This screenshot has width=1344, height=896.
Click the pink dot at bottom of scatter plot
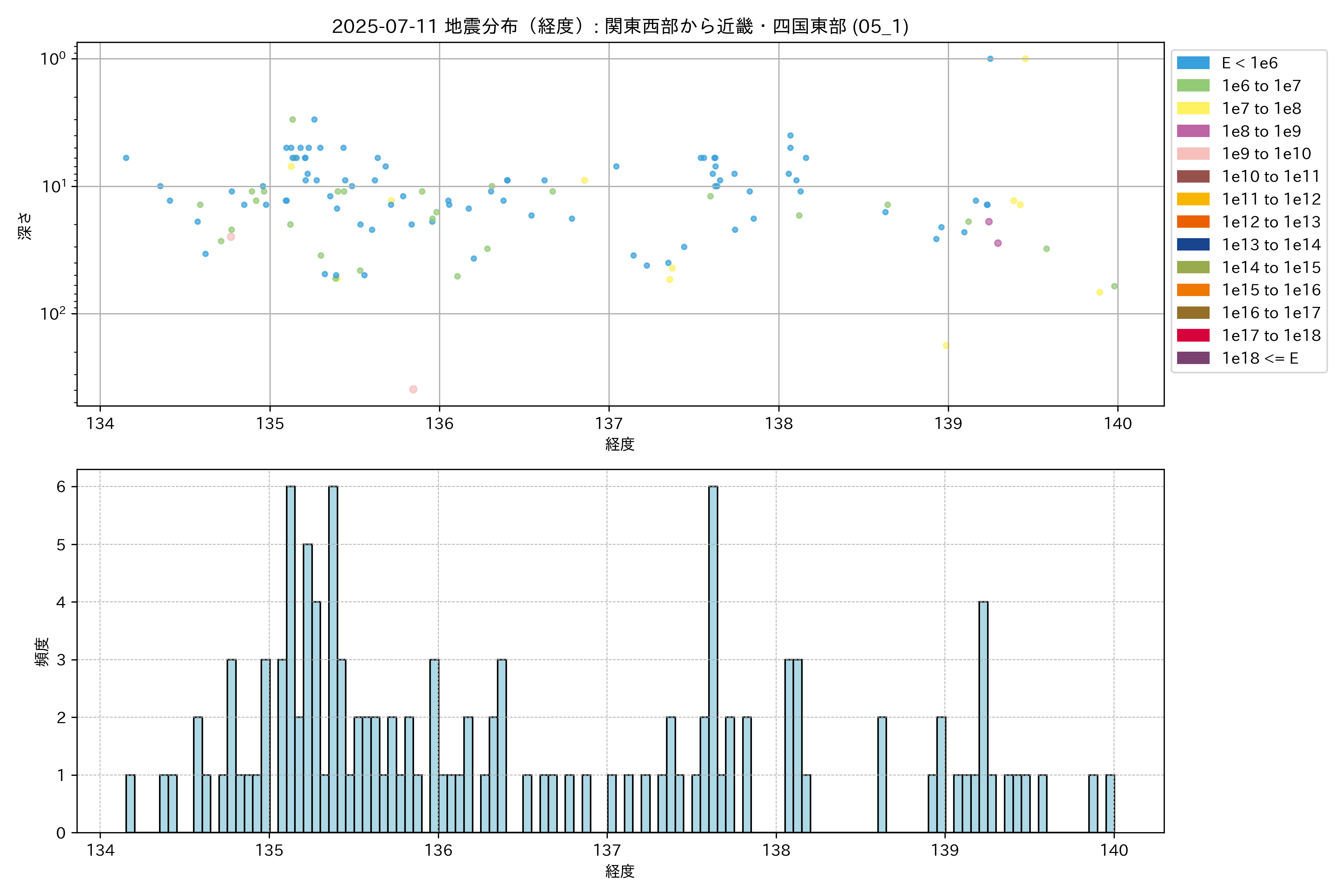[x=413, y=389]
